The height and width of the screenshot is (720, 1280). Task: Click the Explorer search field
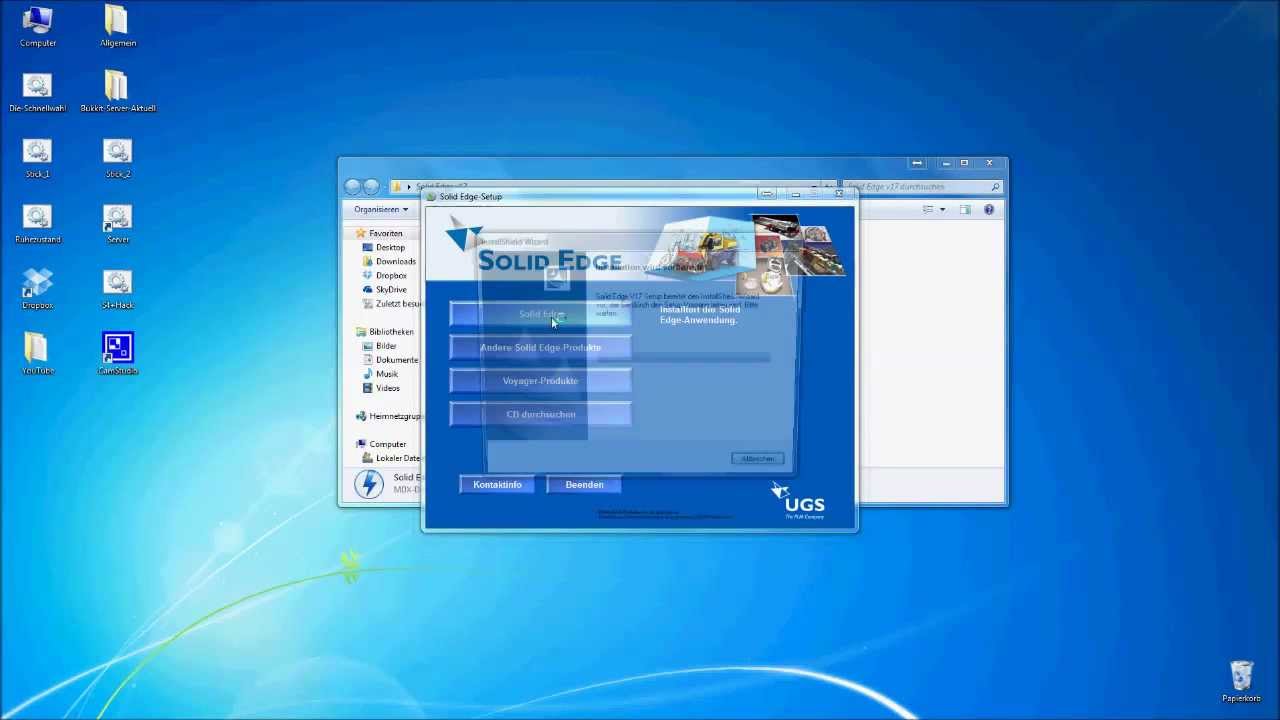(922, 187)
